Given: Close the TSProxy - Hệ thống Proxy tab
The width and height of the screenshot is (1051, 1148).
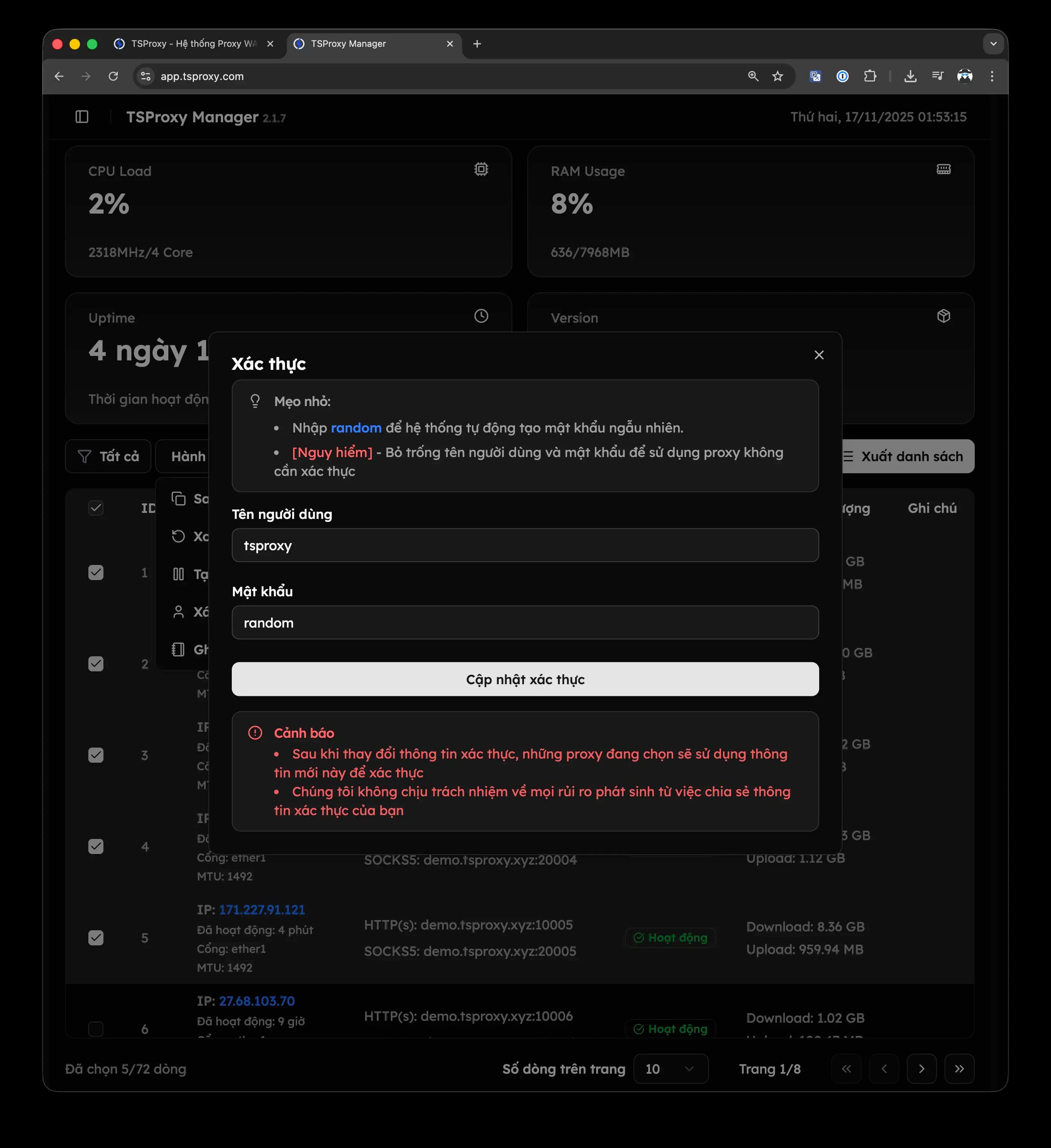Looking at the screenshot, I should pyautogui.click(x=270, y=44).
